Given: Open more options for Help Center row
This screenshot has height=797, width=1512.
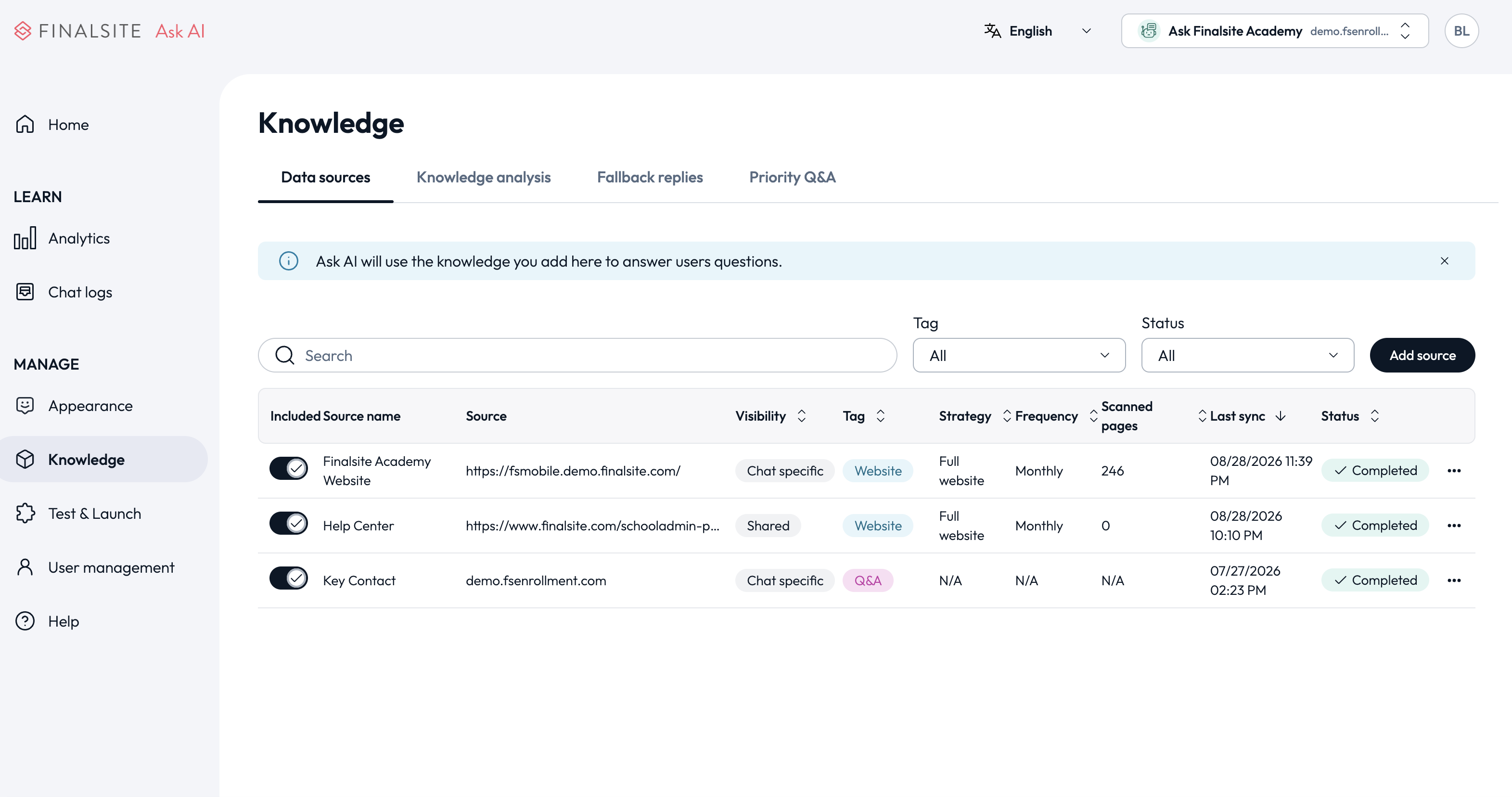Looking at the screenshot, I should 1454,526.
